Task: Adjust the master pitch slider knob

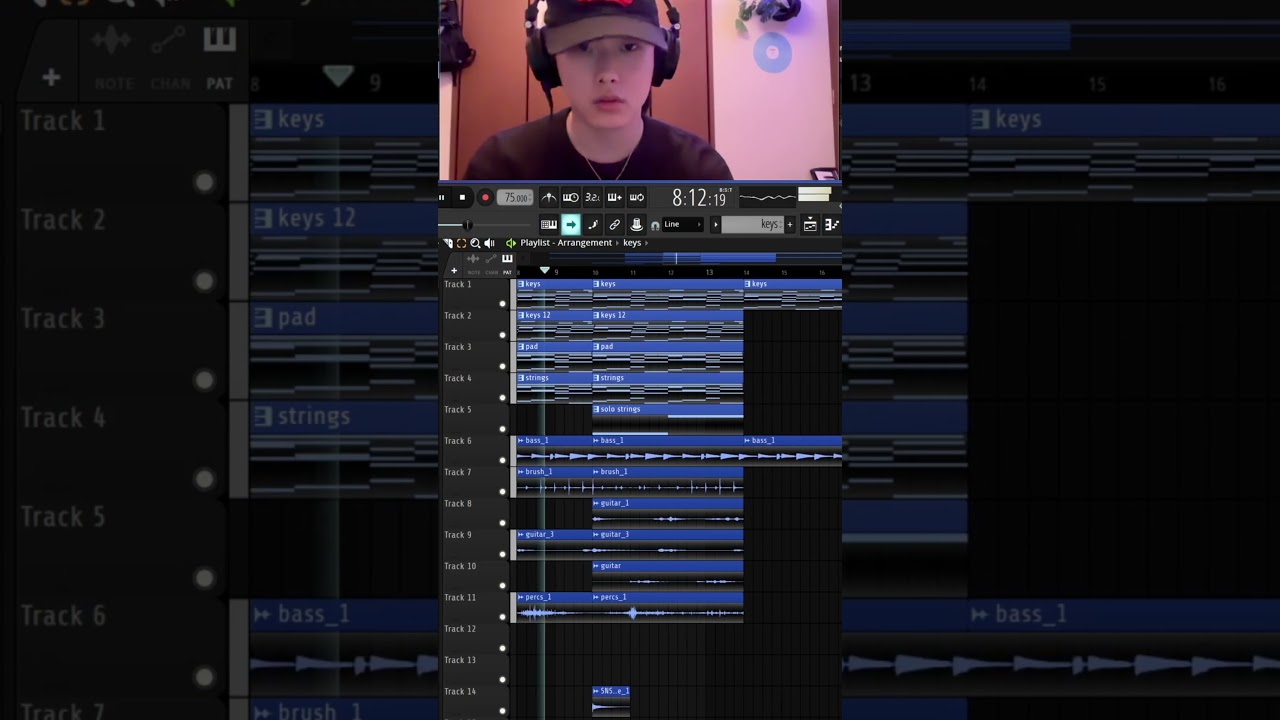Action: (466, 225)
